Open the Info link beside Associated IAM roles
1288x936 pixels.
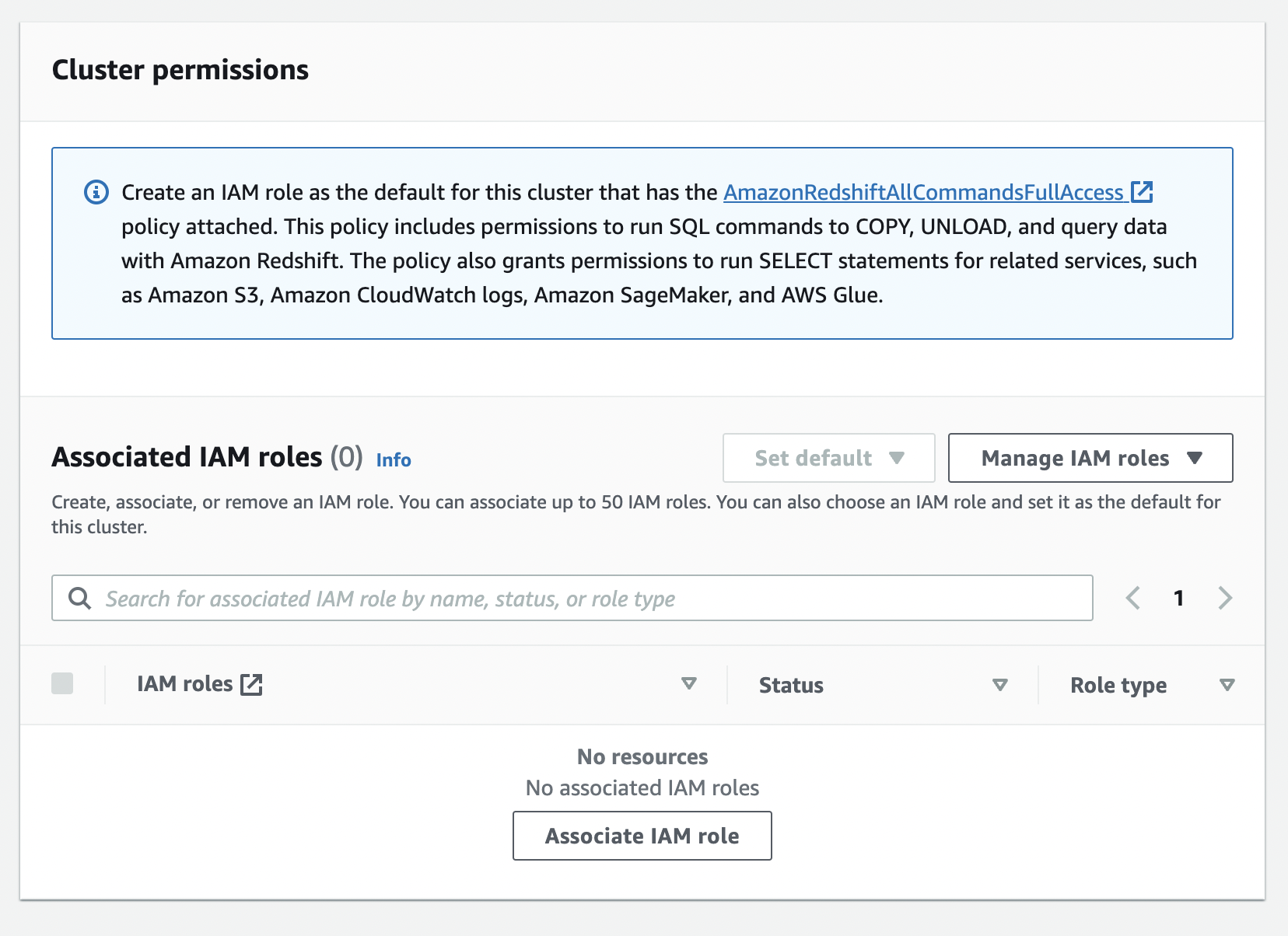point(394,460)
